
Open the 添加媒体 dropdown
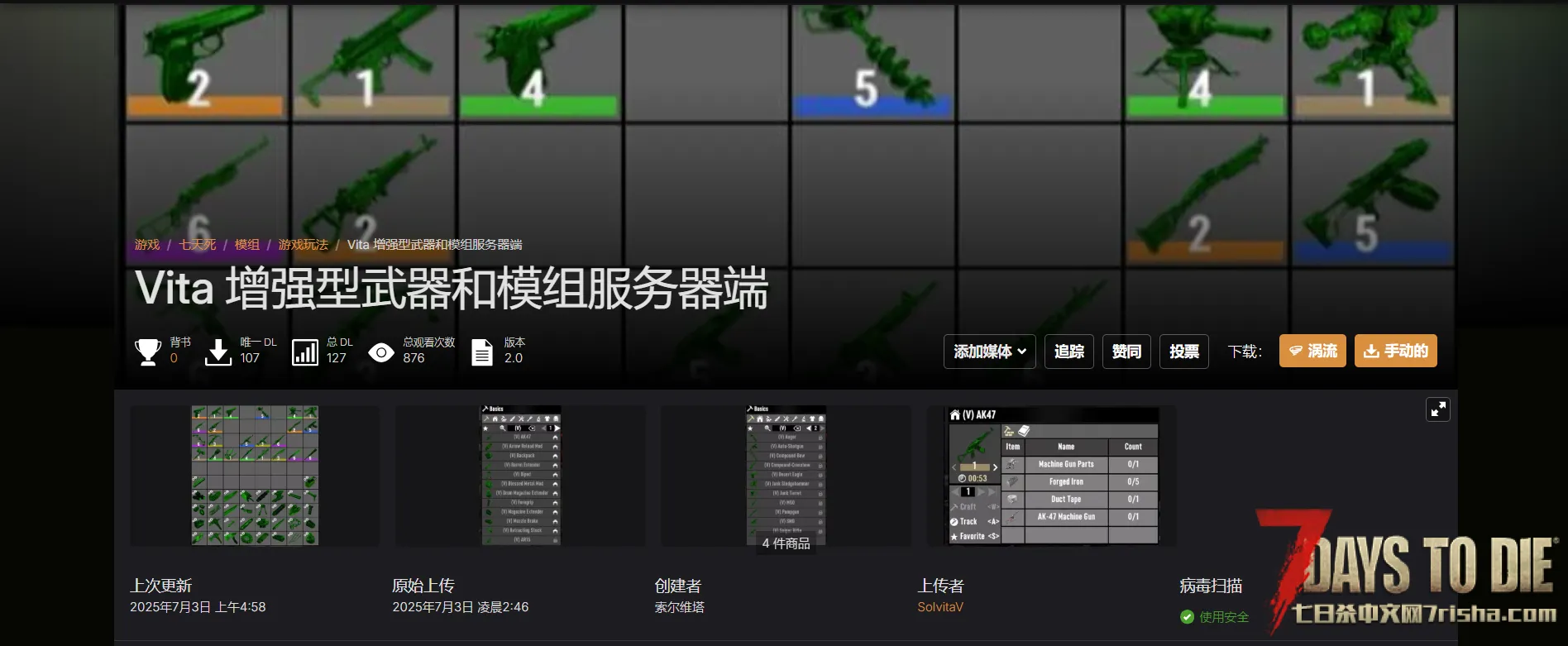[x=990, y=352]
